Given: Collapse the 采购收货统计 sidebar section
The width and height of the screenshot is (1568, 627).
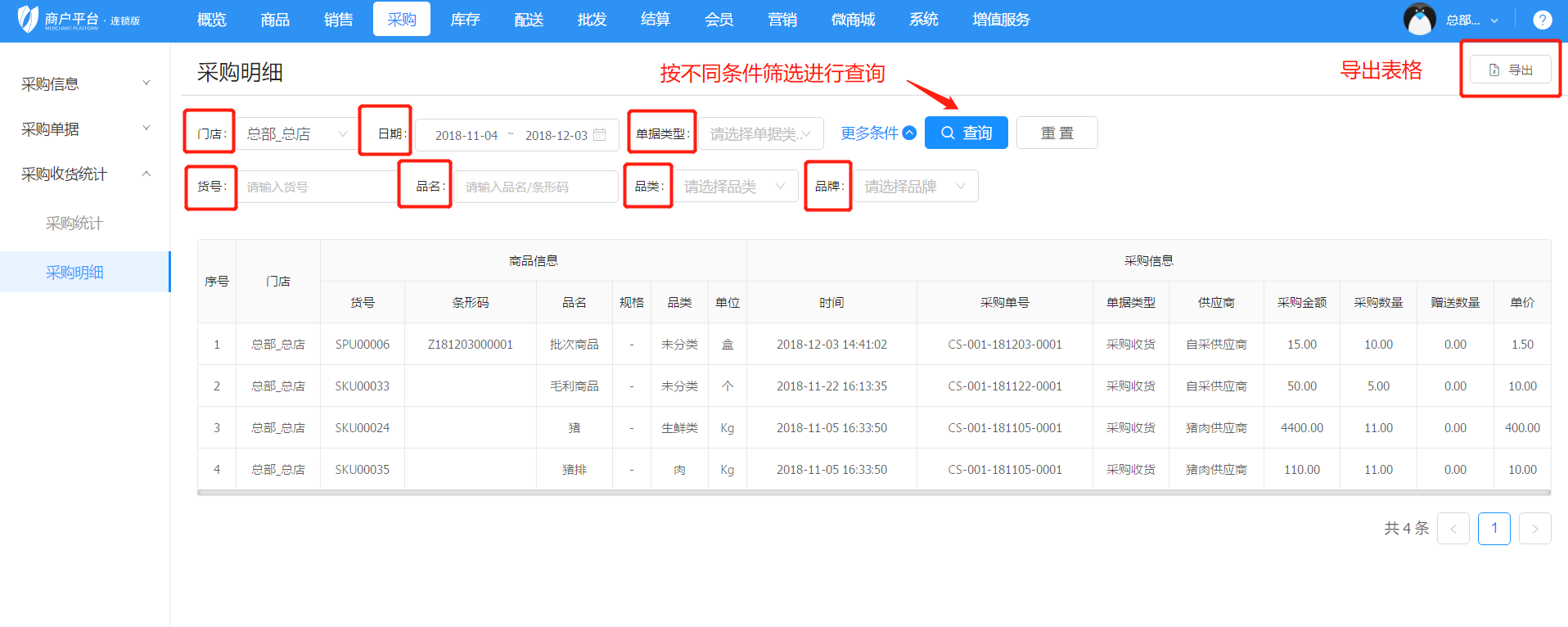Looking at the screenshot, I should (84, 174).
